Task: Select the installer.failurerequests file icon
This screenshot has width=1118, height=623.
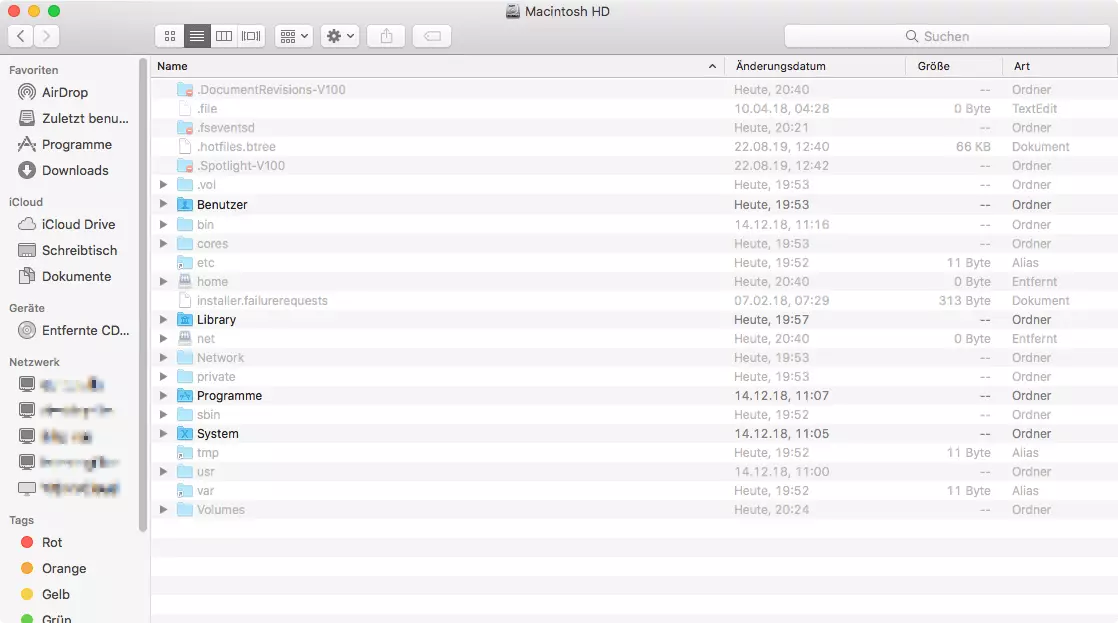Action: pyautogui.click(x=185, y=300)
